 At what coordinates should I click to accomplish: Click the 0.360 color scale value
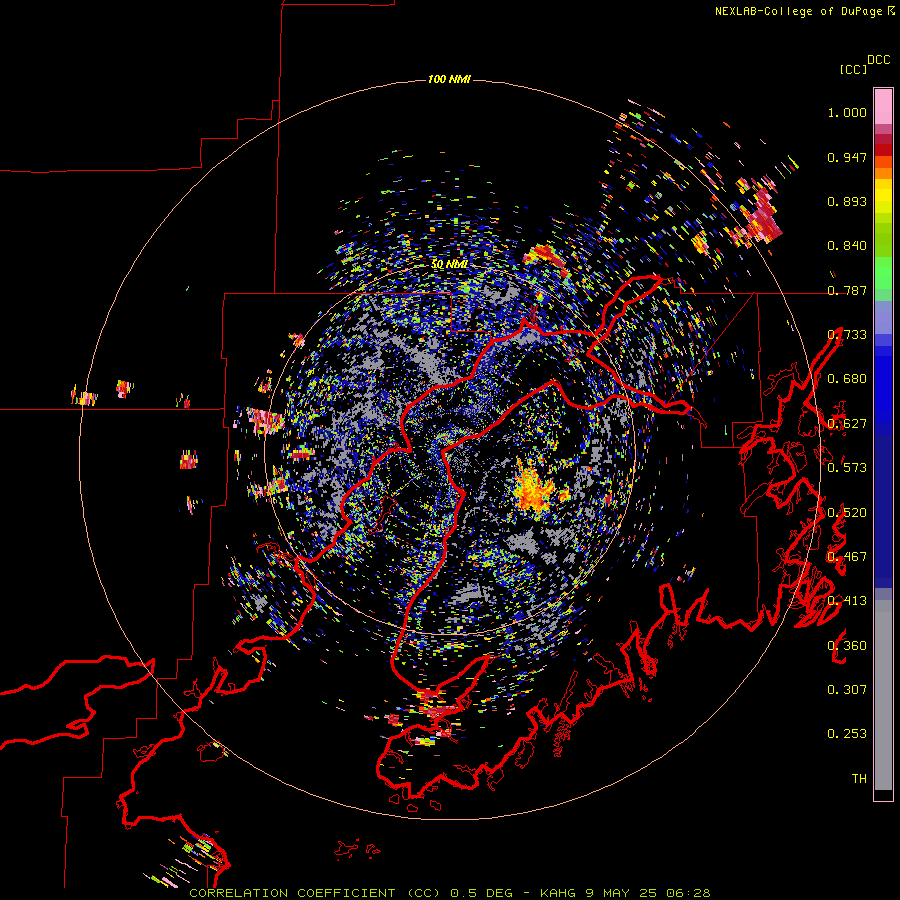coord(847,646)
